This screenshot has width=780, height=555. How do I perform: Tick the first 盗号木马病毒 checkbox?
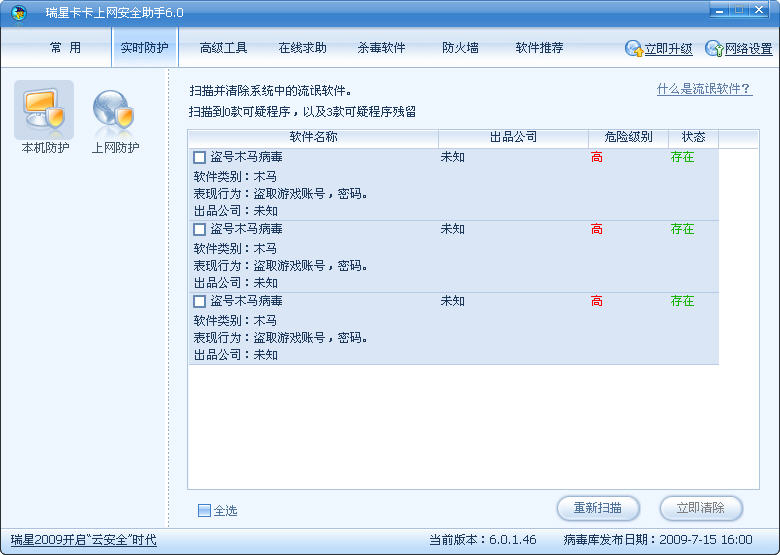click(x=199, y=158)
